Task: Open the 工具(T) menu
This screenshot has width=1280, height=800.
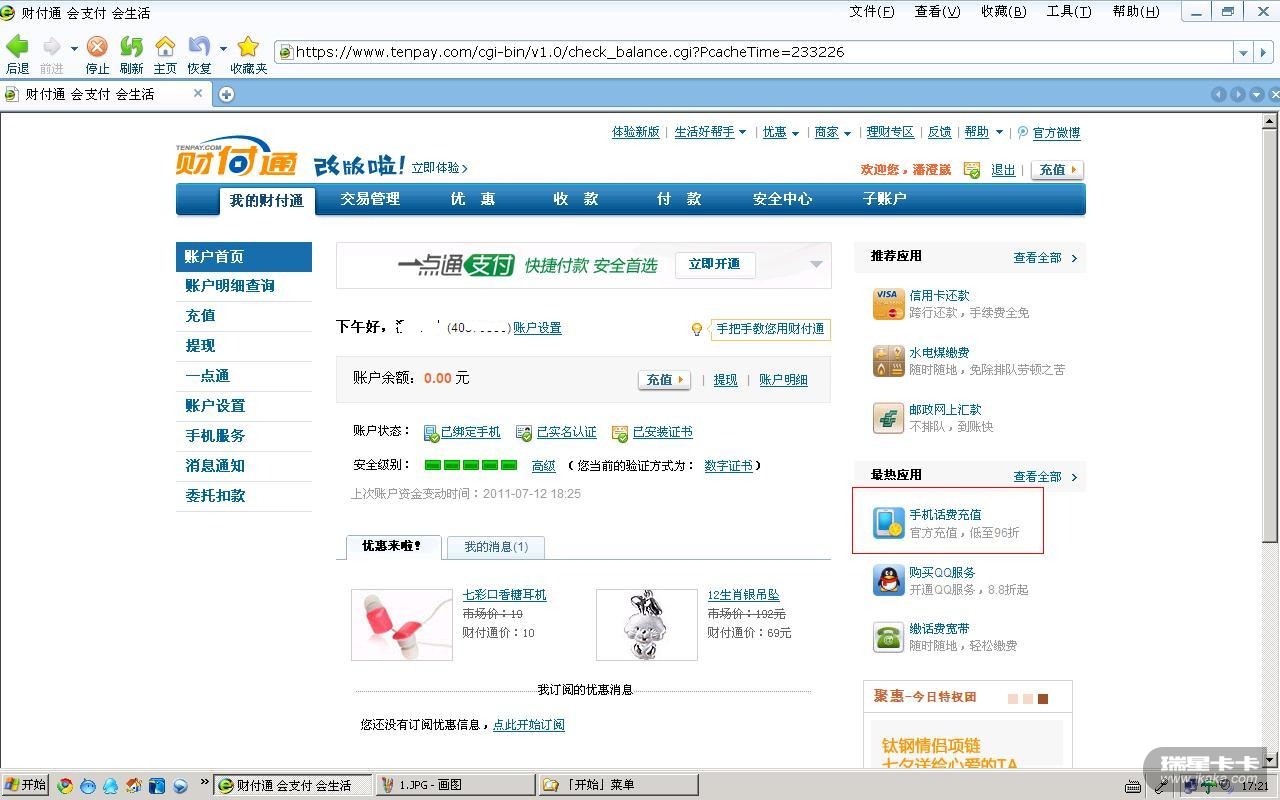Action: [1069, 12]
